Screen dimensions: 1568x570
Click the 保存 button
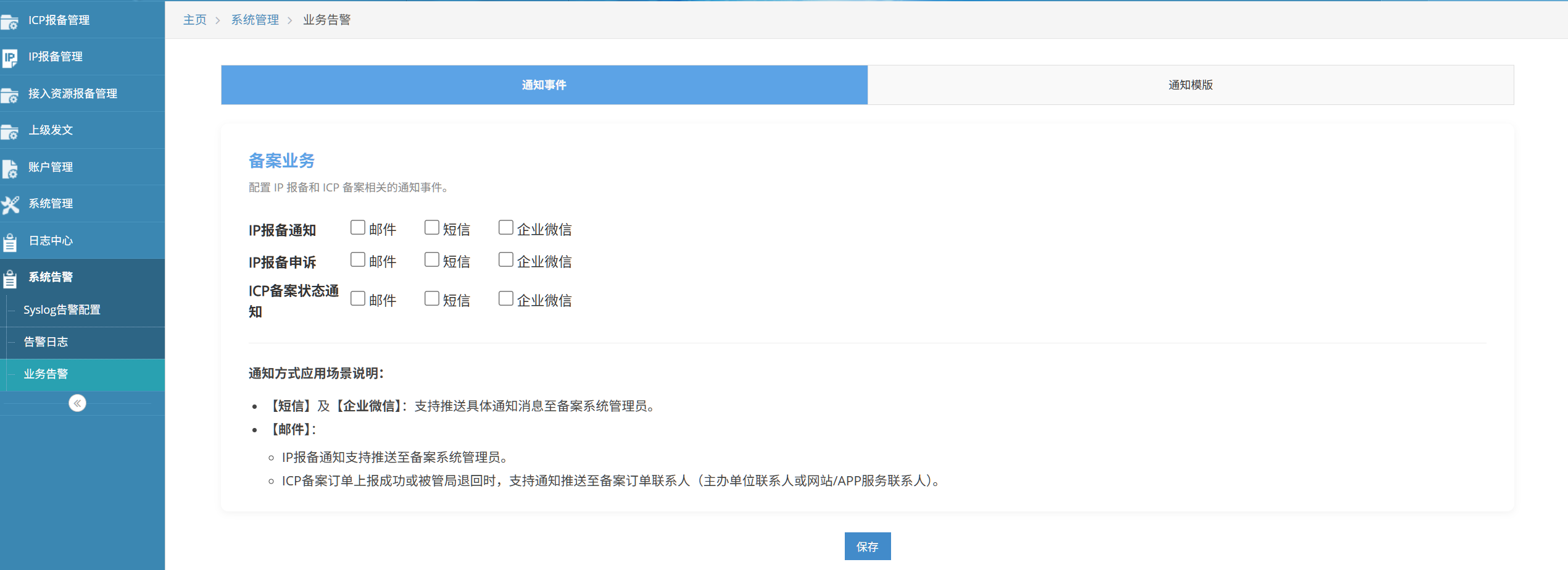tap(867, 547)
